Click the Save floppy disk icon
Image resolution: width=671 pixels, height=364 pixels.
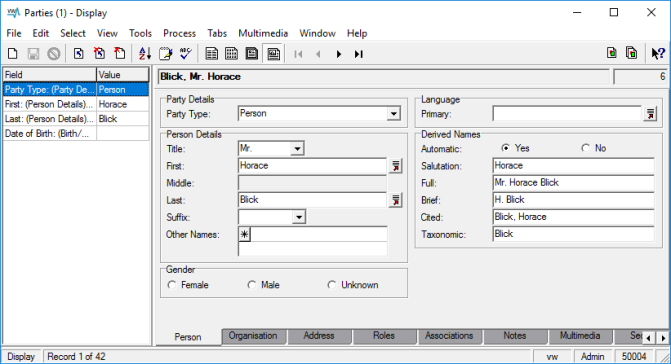33,54
